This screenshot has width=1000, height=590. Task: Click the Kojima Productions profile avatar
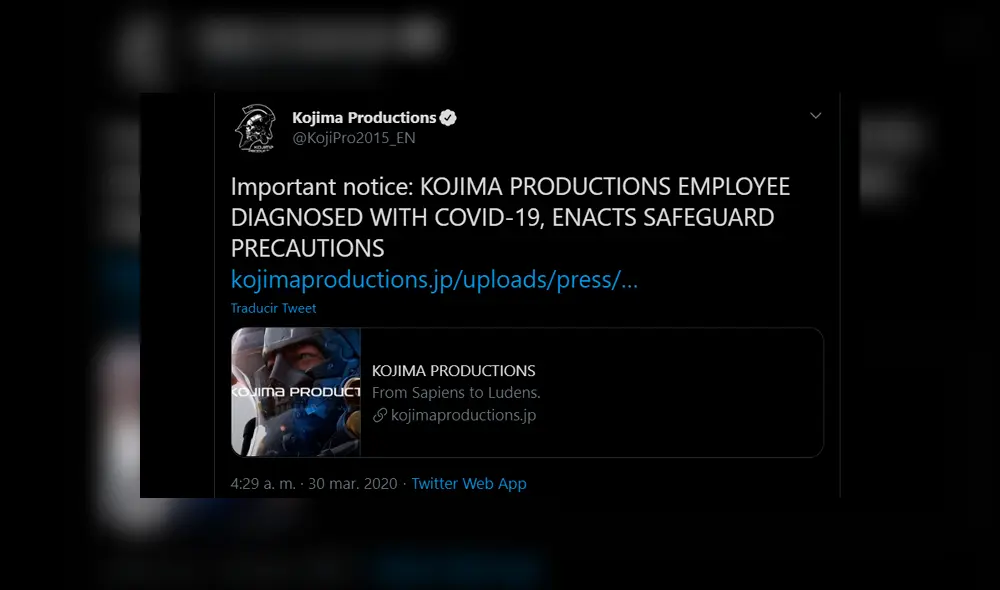(257, 127)
